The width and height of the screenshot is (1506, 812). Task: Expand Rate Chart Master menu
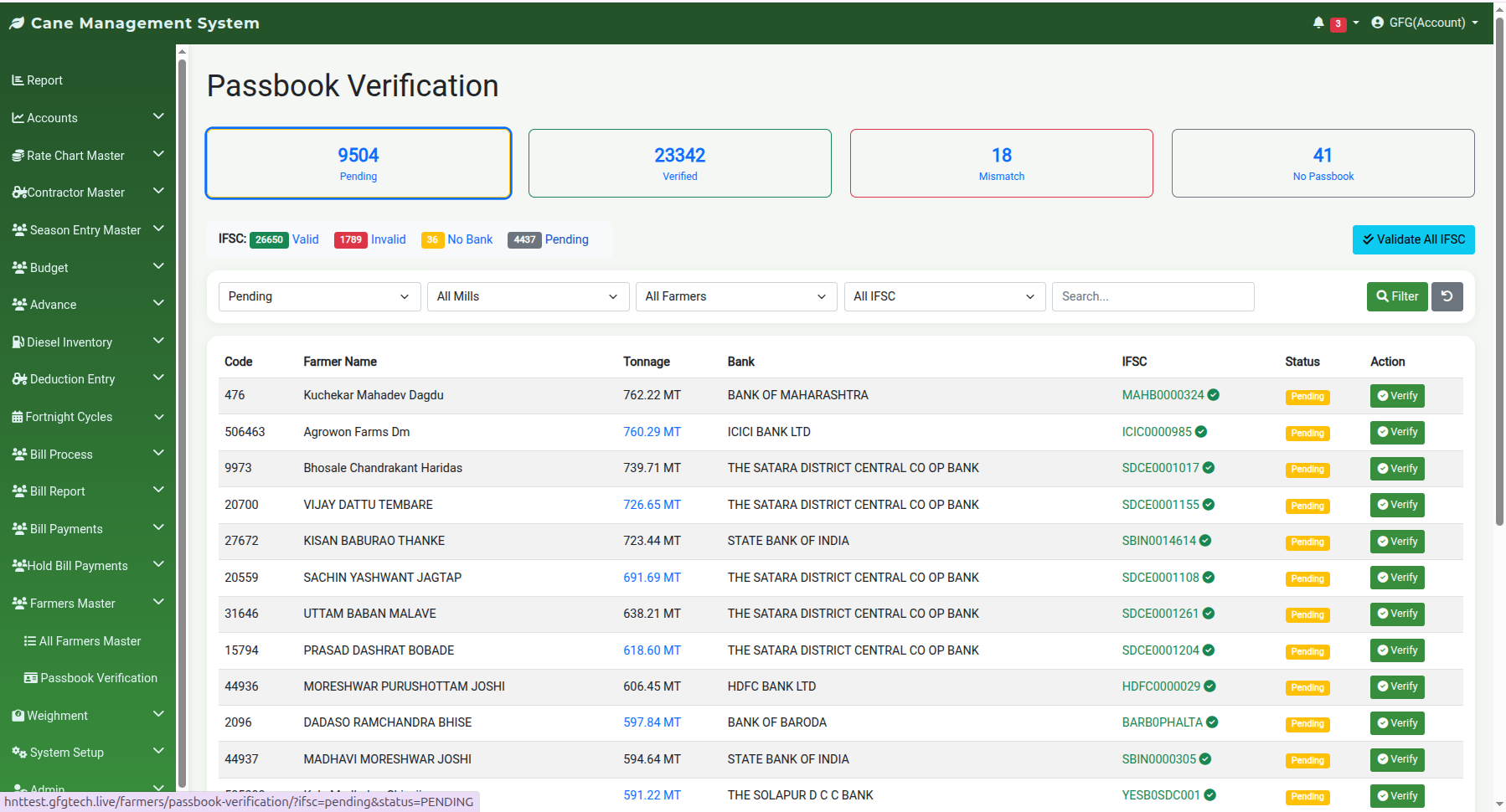88,156
